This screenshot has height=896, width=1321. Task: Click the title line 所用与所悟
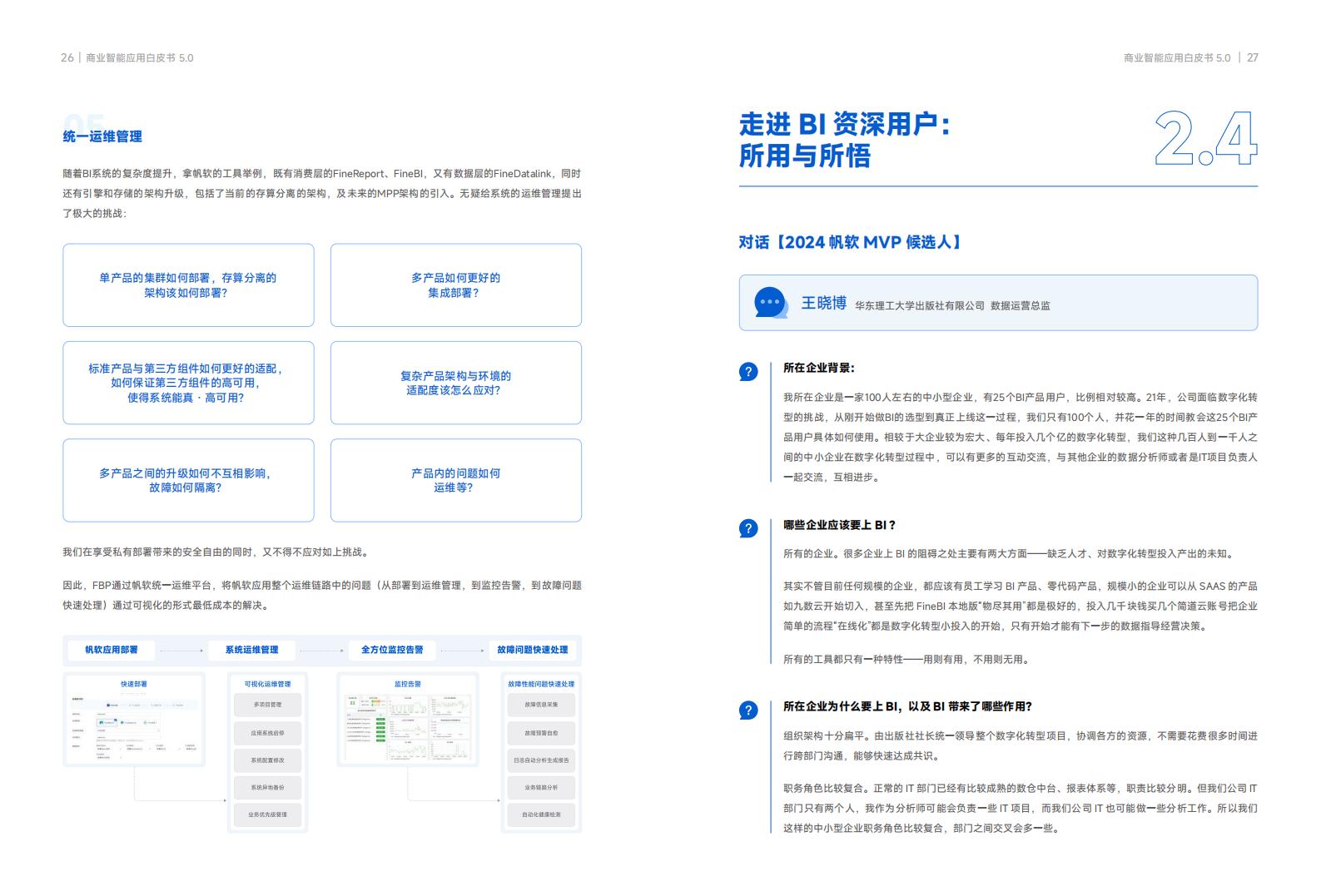(x=805, y=156)
